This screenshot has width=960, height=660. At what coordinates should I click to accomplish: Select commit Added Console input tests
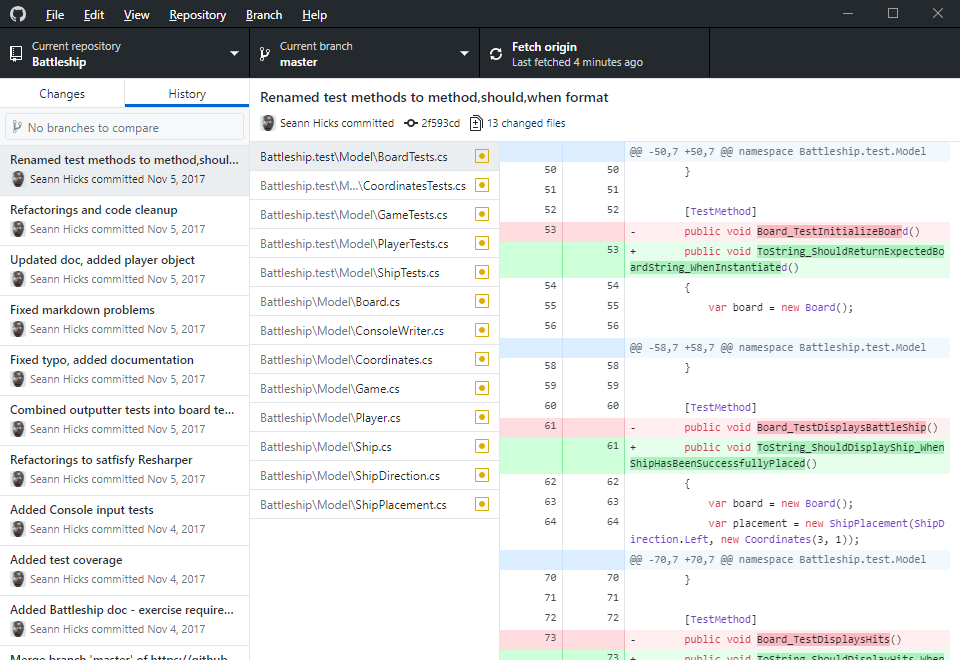124,520
